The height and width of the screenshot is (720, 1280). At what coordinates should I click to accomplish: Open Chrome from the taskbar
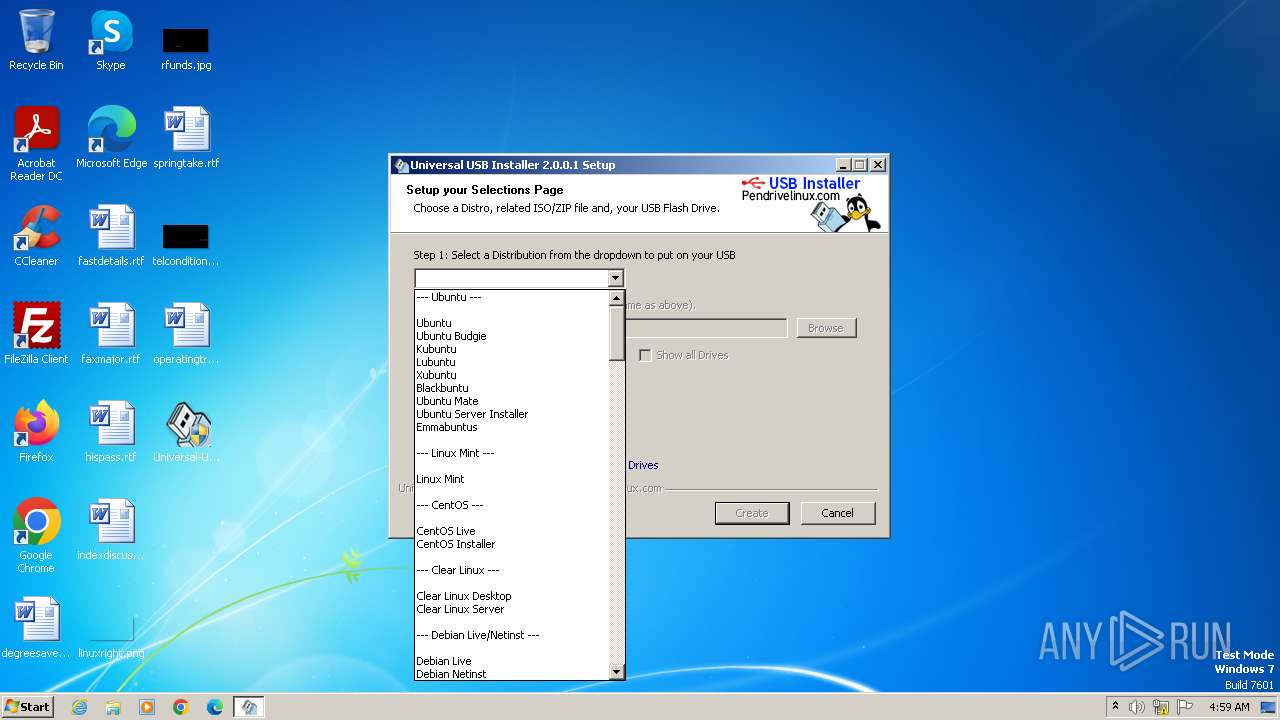click(181, 707)
